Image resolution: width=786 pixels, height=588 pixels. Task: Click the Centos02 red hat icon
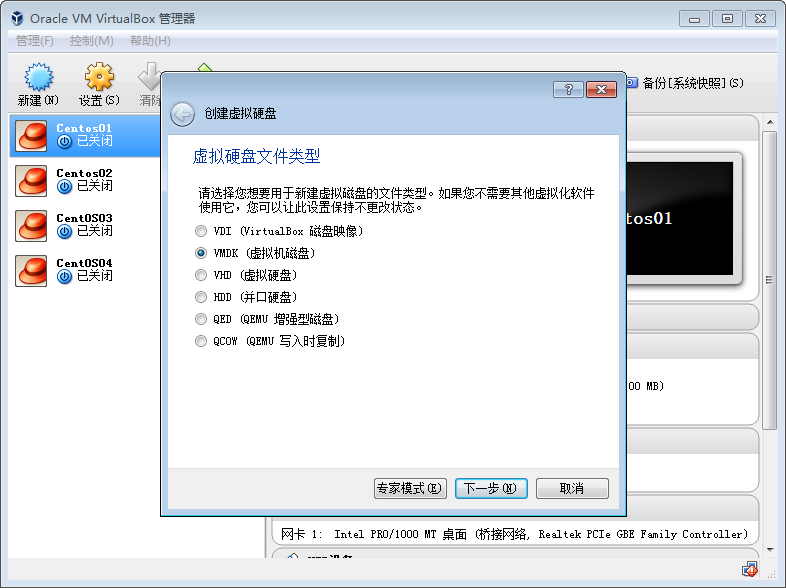coord(31,180)
